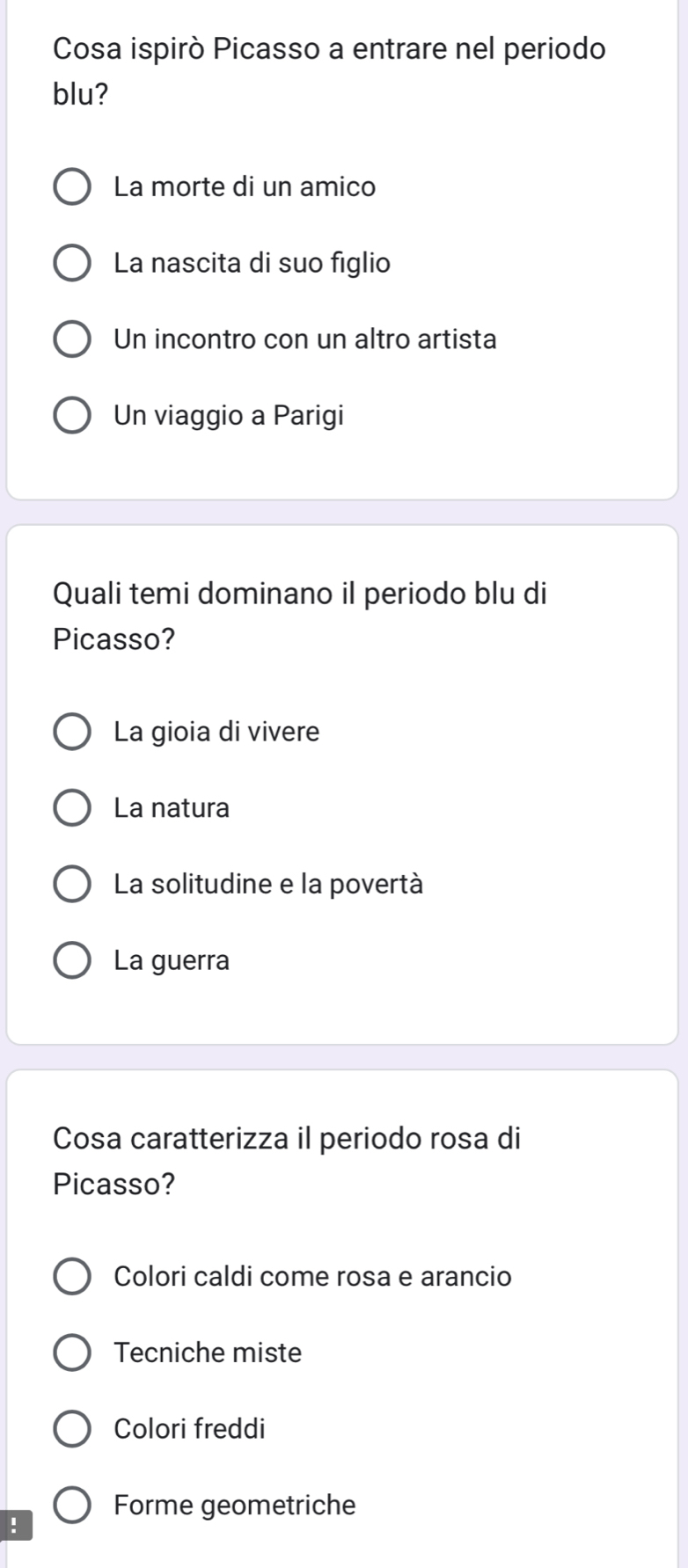This screenshot has height=1568, width=688.
Task: Select 'La morte di un amico' radio button
Action: click(x=72, y=187)
